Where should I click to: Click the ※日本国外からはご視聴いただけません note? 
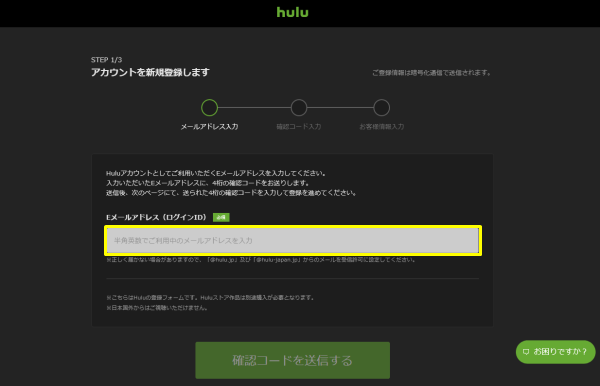click(157, 308)
